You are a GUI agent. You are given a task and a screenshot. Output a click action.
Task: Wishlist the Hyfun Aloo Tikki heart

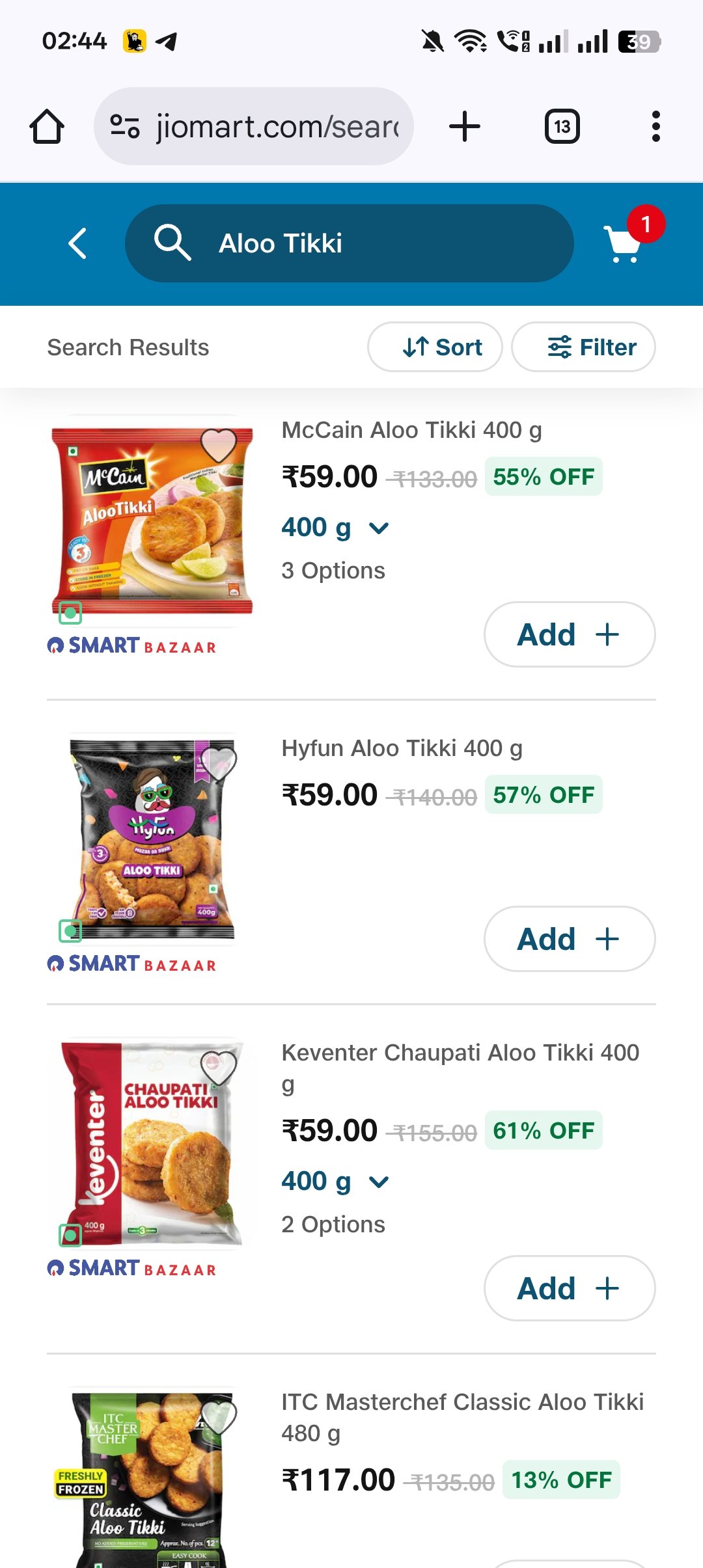(x=219, y=763)
